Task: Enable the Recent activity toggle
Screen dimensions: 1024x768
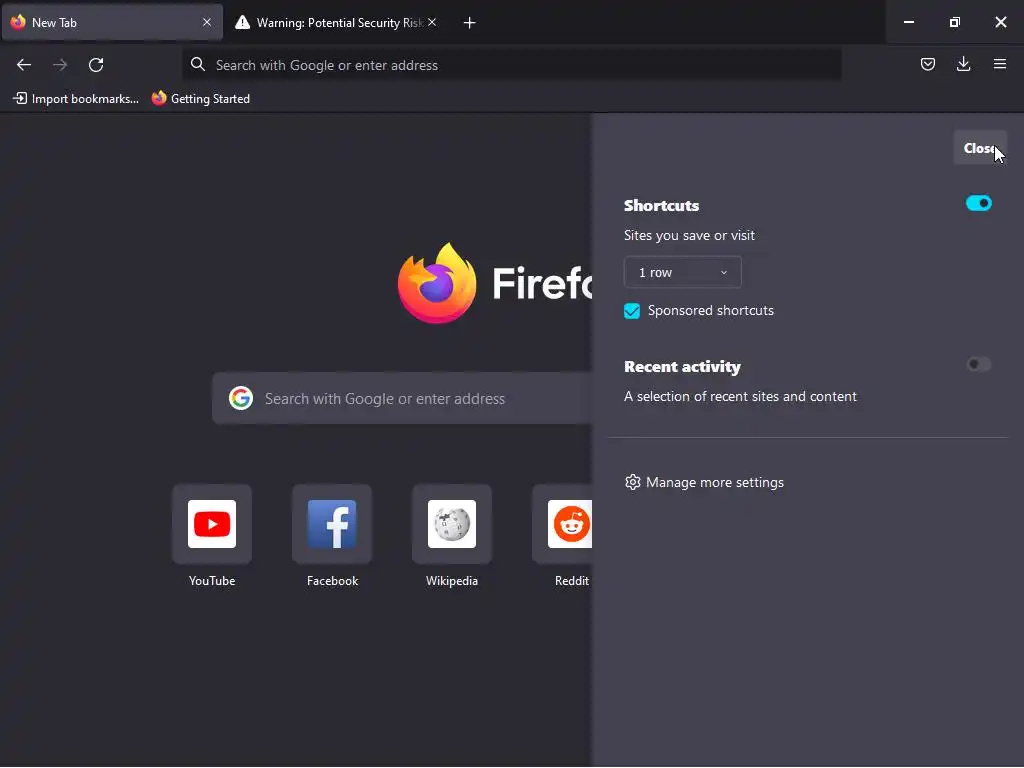Action: coord(978,364)
